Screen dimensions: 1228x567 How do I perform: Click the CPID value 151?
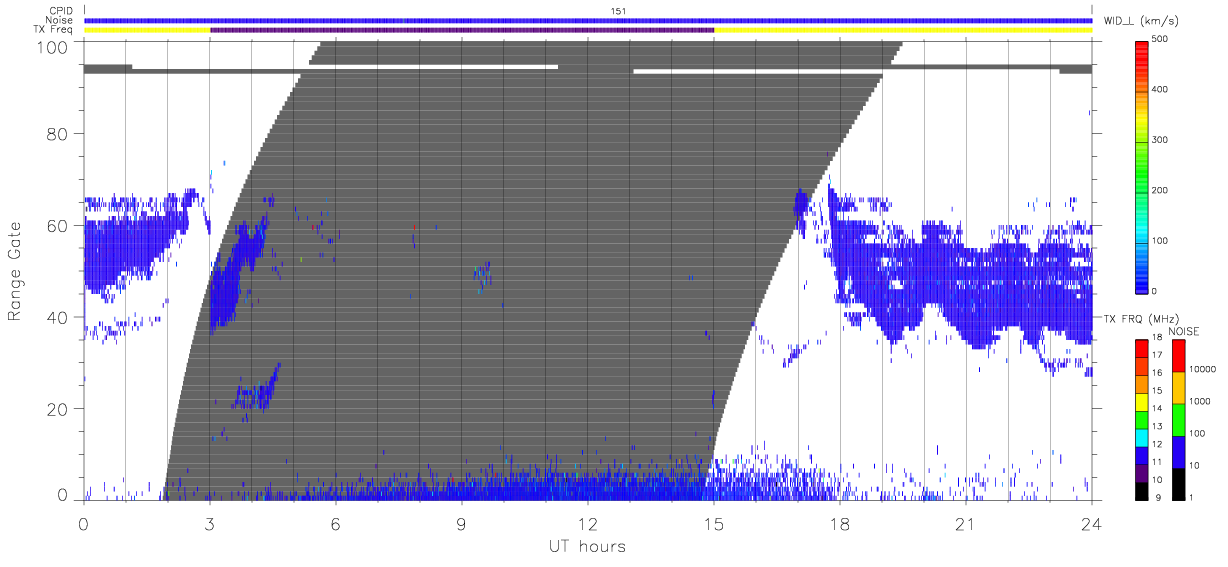tap(617, 11)
